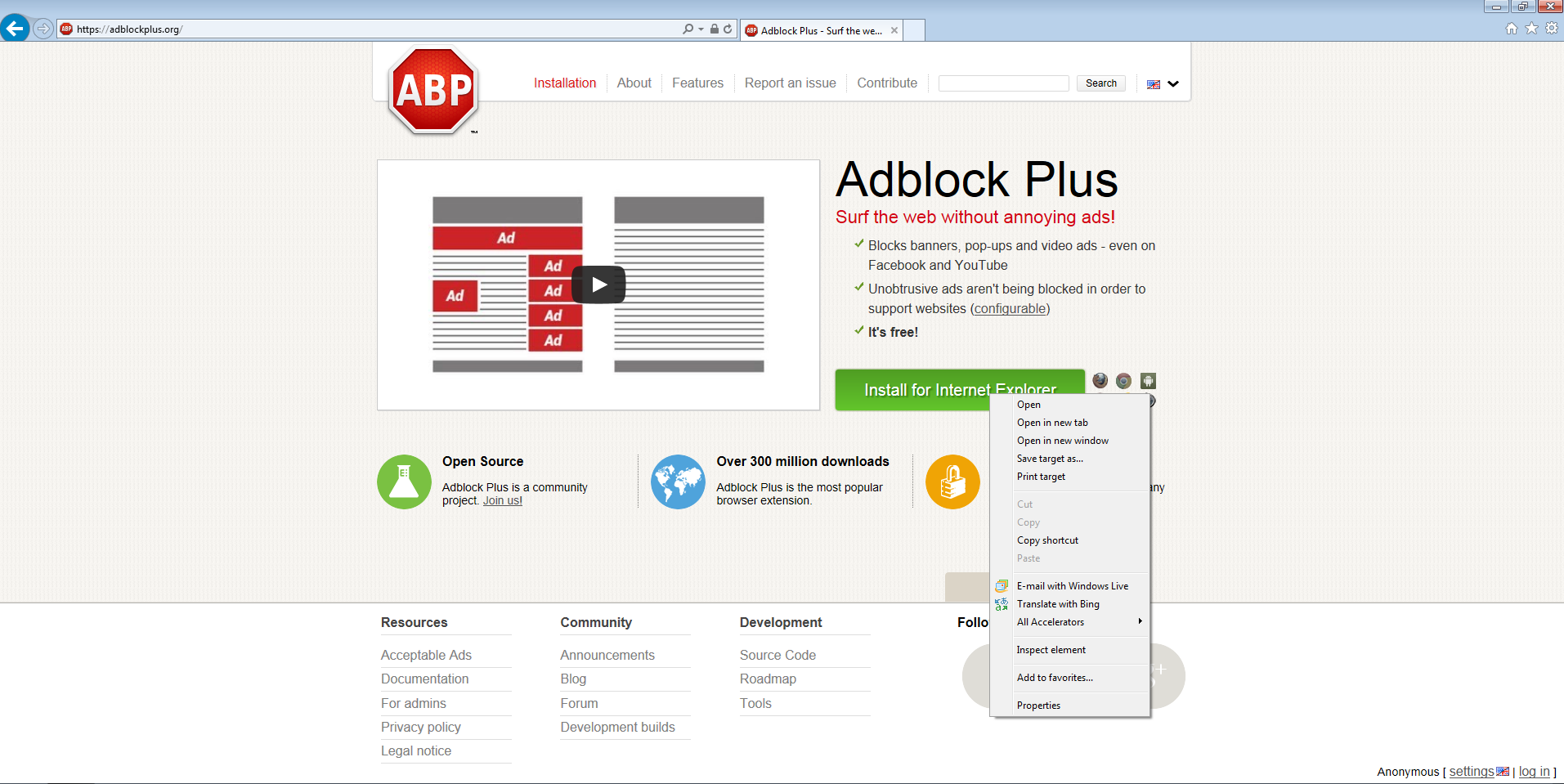Screen dimensions: 1564x784
Task: Open Acceptable Ads in Resources
Action: [426, 655]
